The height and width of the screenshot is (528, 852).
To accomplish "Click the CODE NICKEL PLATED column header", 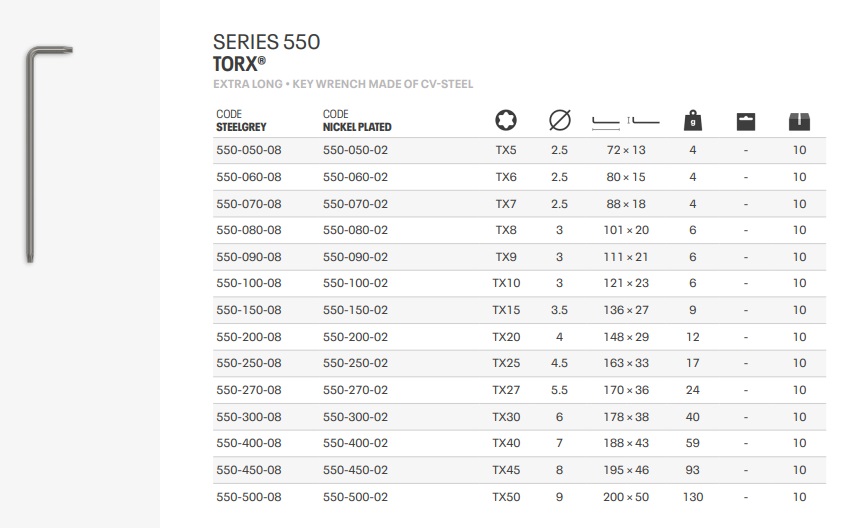I will click(x=357, y=121).
